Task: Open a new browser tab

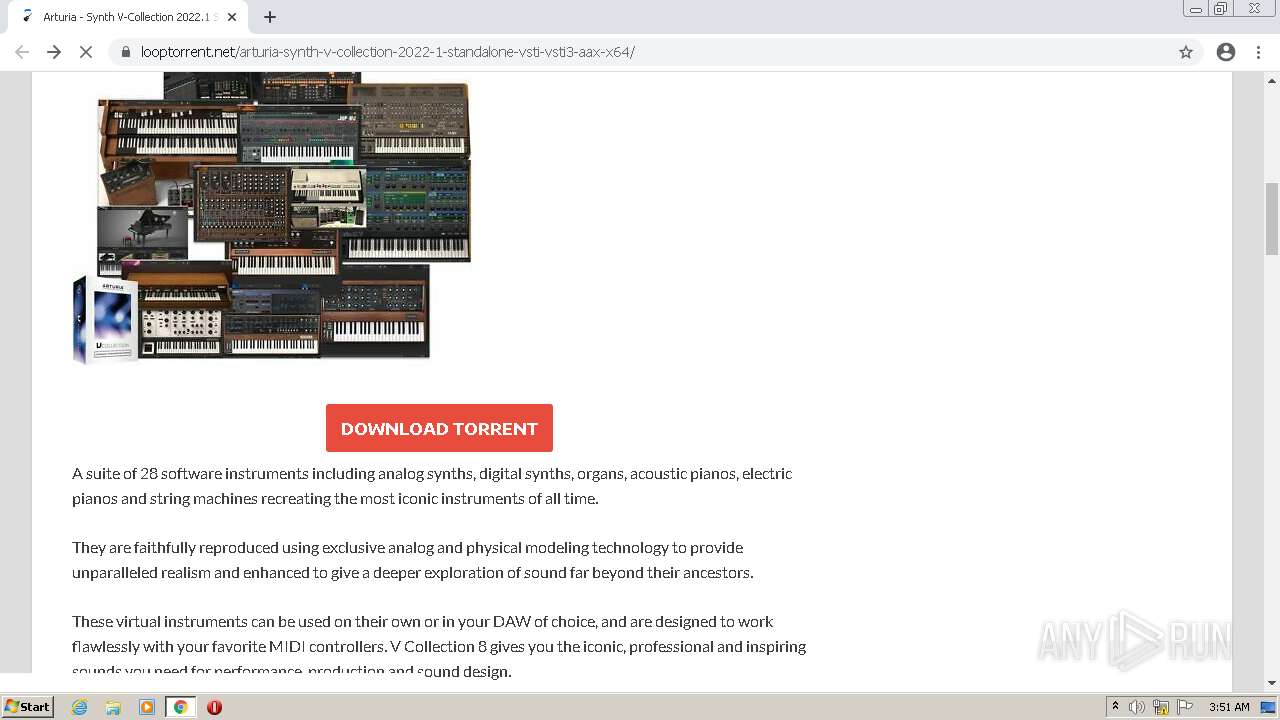Action: coord(270,17)
